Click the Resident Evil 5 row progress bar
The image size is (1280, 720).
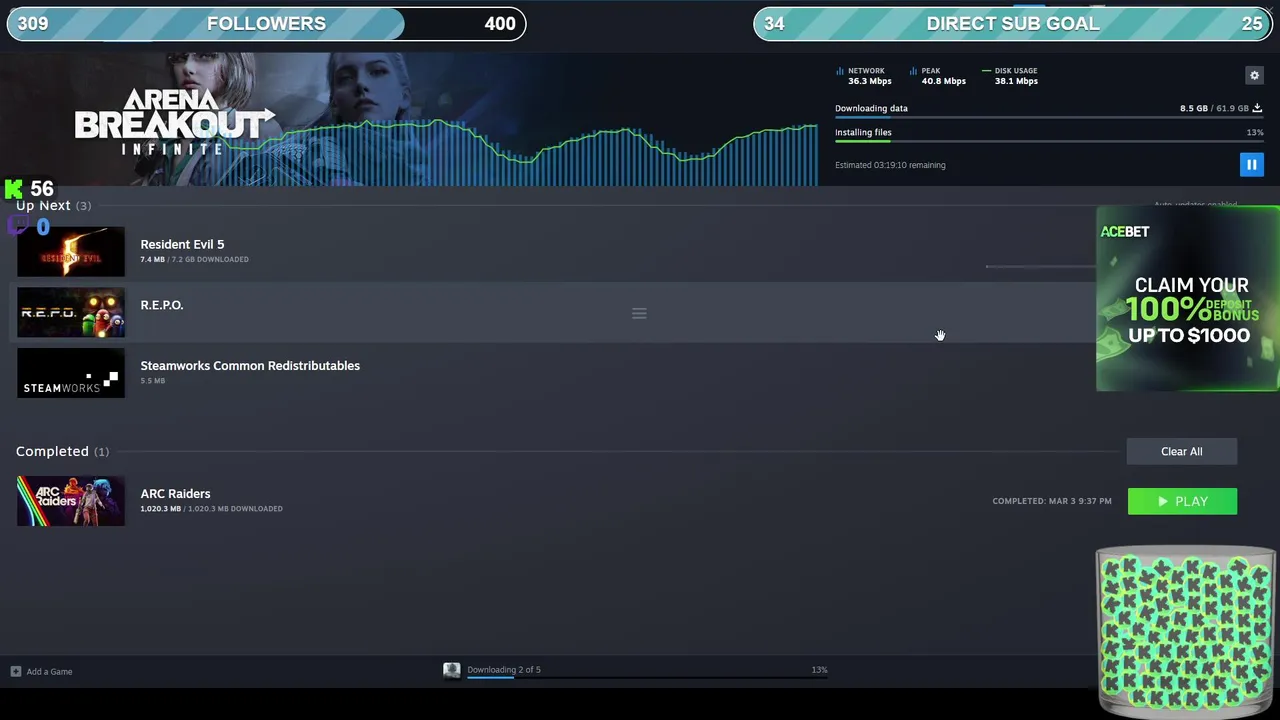[x=1040, y=266]
